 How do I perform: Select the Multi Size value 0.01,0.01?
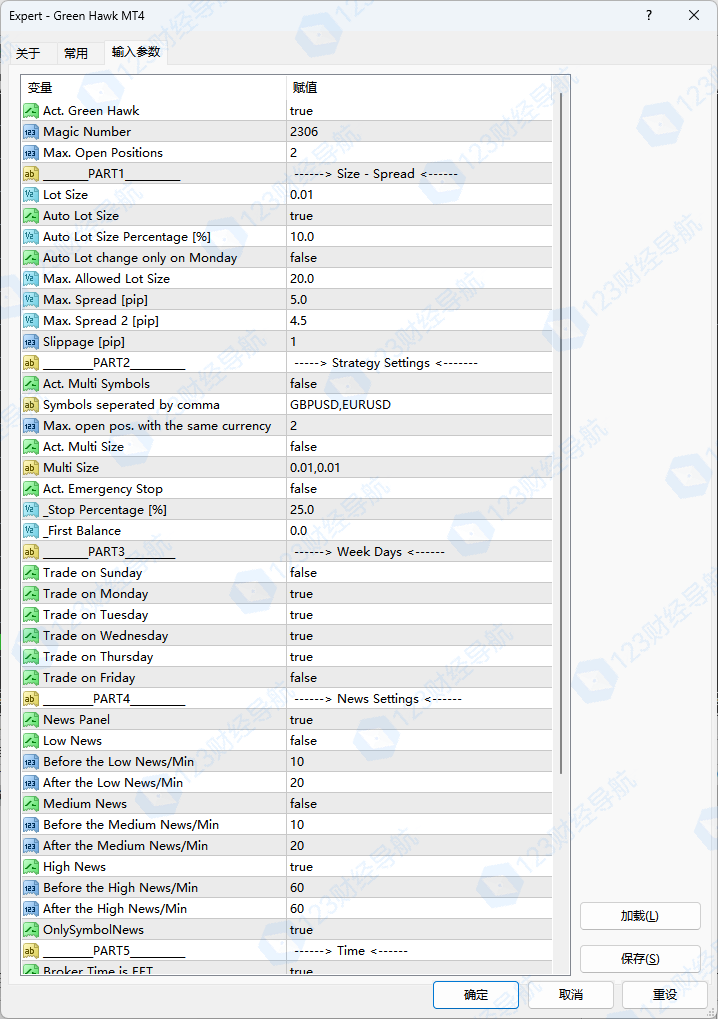point(315,468)
